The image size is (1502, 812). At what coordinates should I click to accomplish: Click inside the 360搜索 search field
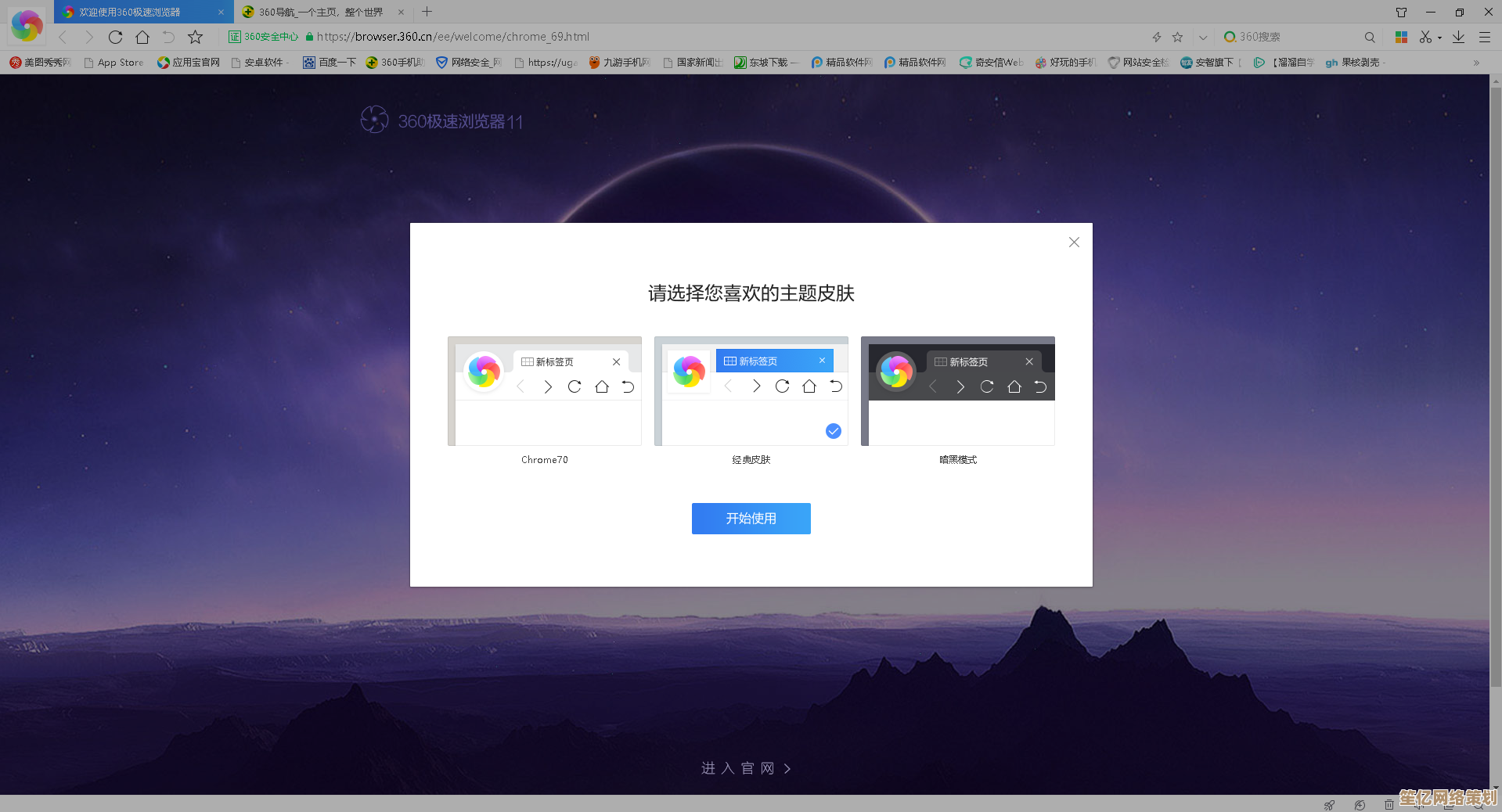1291,37
